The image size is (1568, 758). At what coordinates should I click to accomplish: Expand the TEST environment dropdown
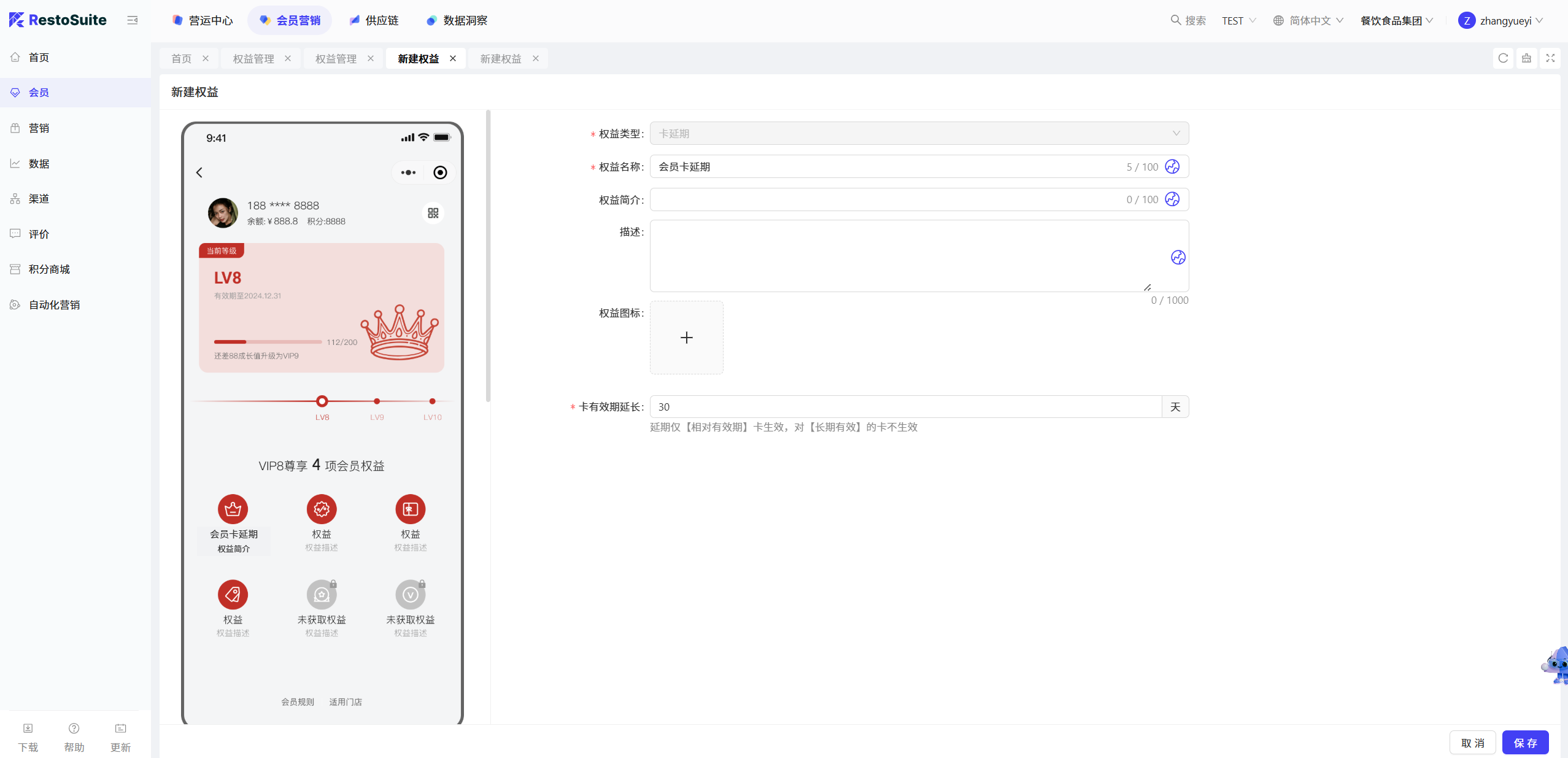1238,20
